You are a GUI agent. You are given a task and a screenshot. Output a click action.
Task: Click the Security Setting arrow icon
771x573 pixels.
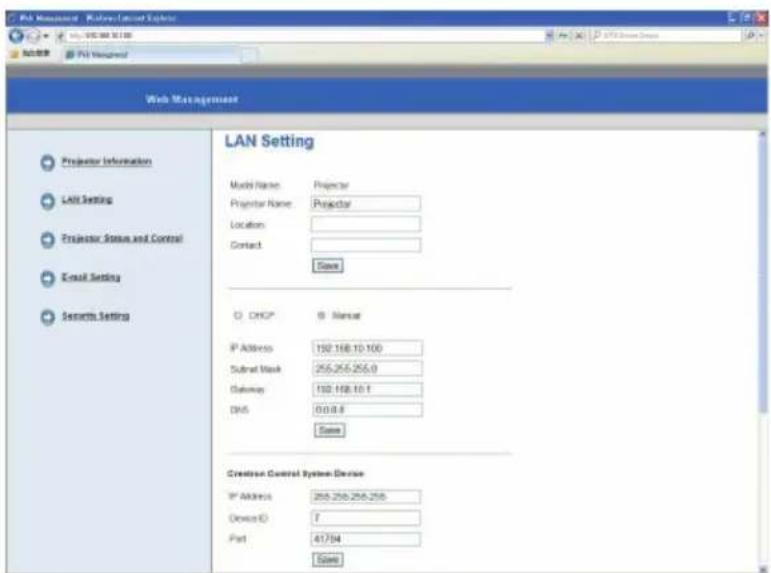[48, 317]
